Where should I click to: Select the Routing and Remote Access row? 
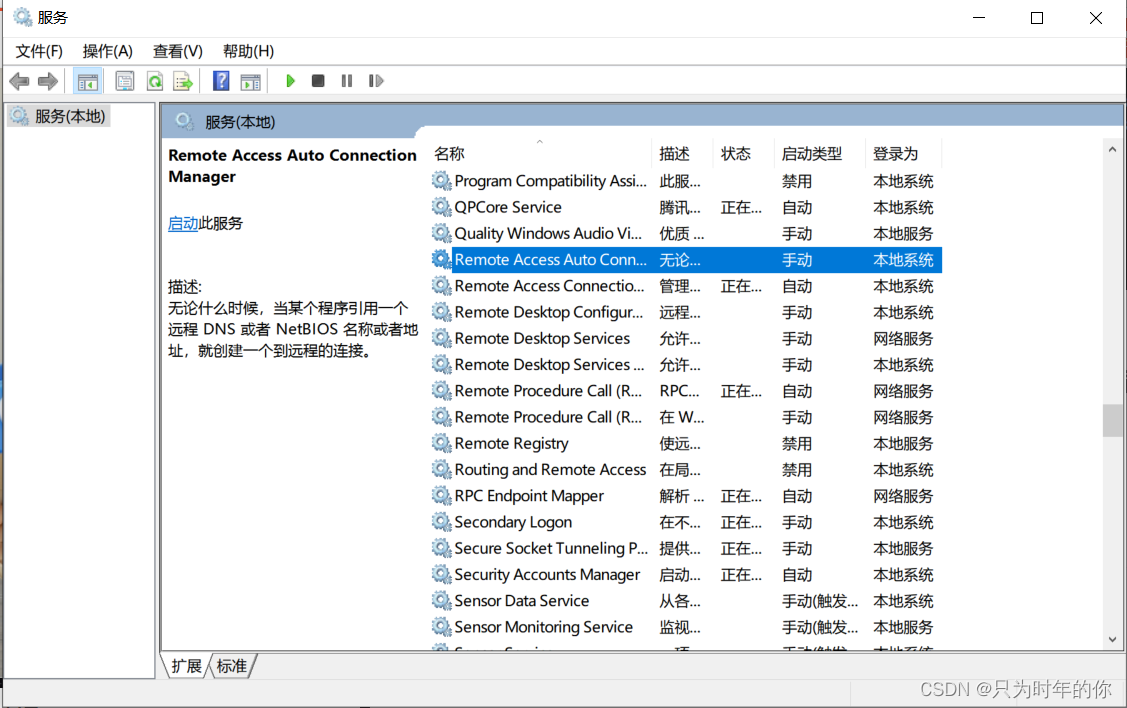pyautogui.click(x=686, y=469)
